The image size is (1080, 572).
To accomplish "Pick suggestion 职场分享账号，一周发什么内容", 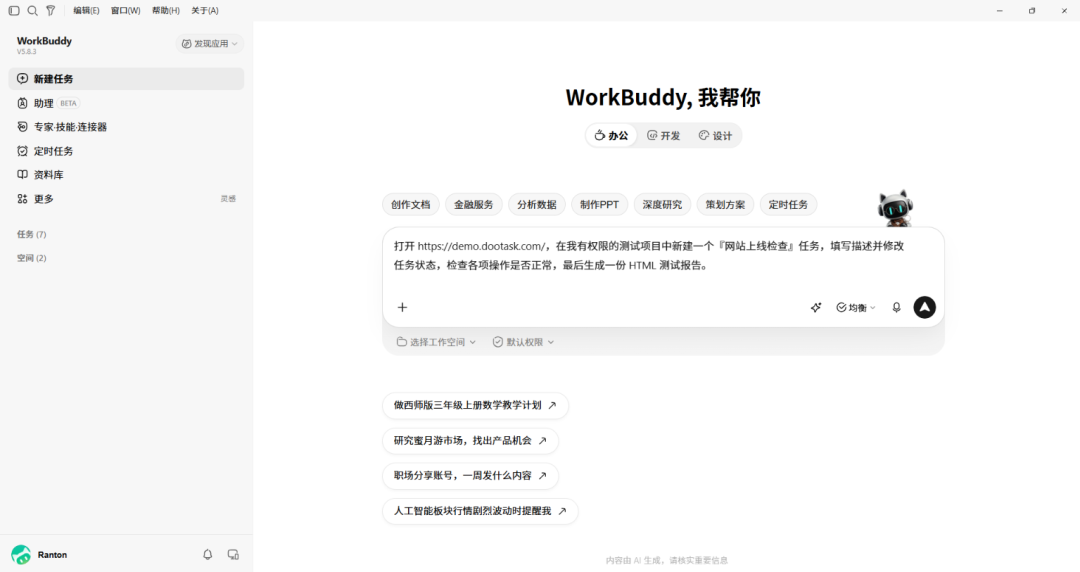I will [x=470, y=476].
